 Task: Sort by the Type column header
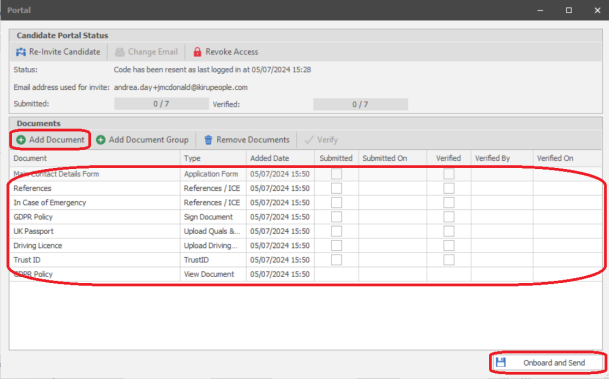(x=213, y=158)
